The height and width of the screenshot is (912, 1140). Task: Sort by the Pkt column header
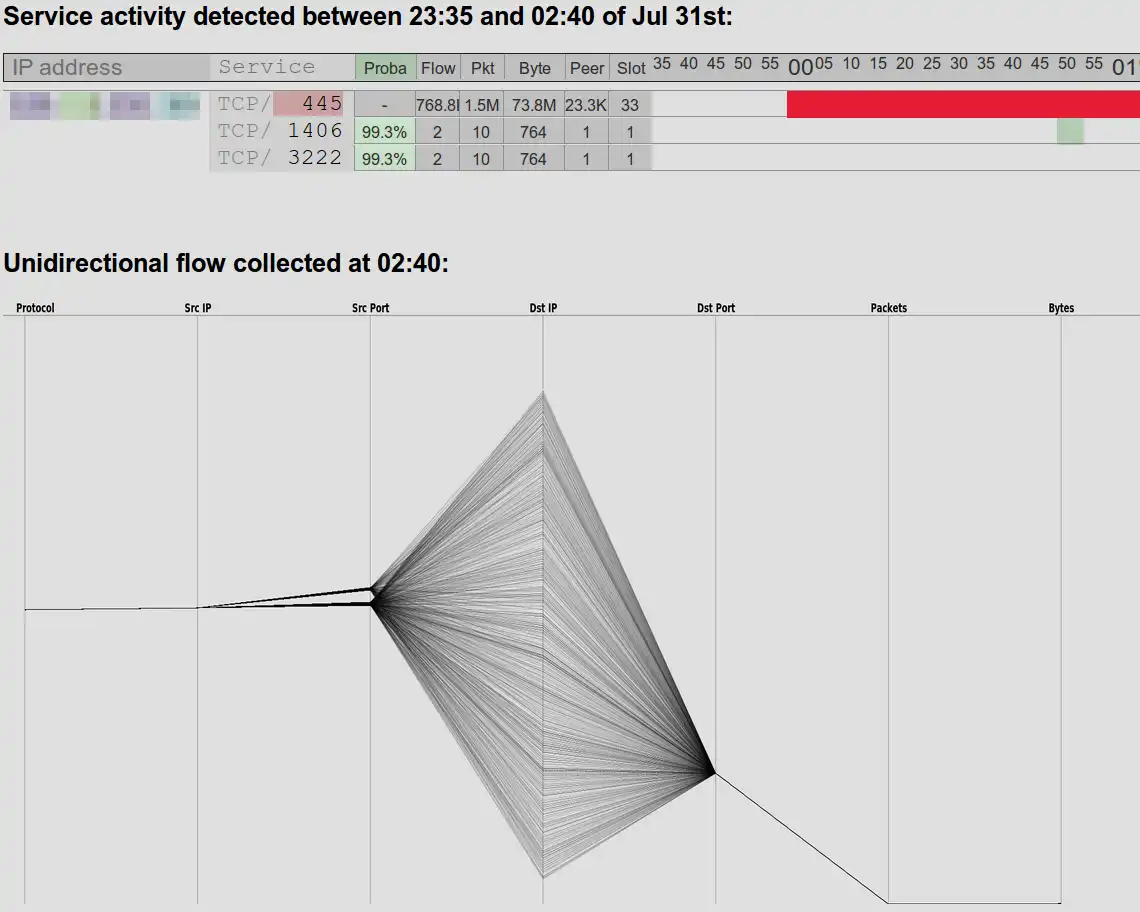[x=482, y=68]
